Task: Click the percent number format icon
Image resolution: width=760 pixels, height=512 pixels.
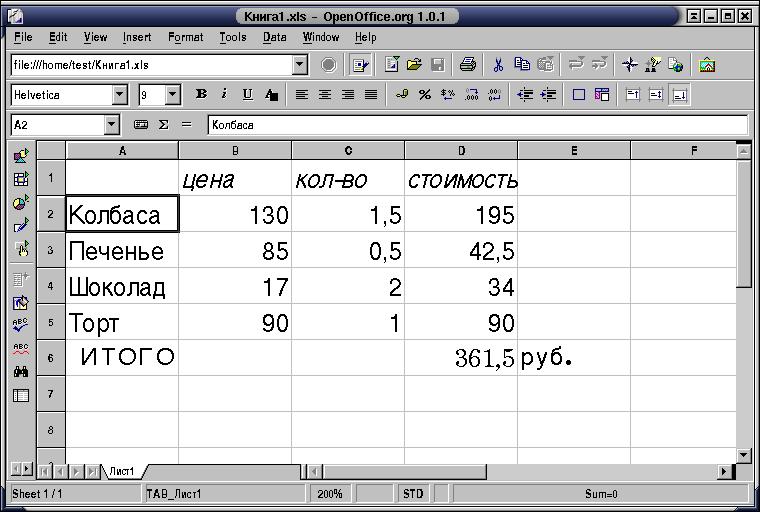Action: click(424, 95)
